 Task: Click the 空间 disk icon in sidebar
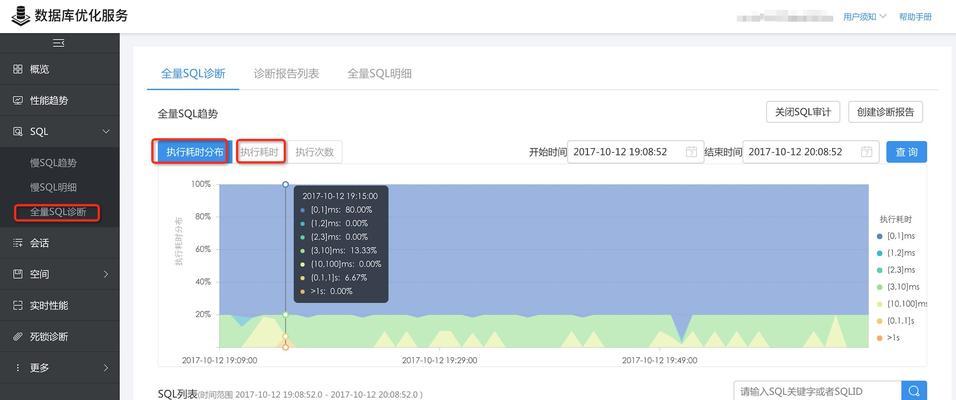pyautogui.click(x=18, y=274)
